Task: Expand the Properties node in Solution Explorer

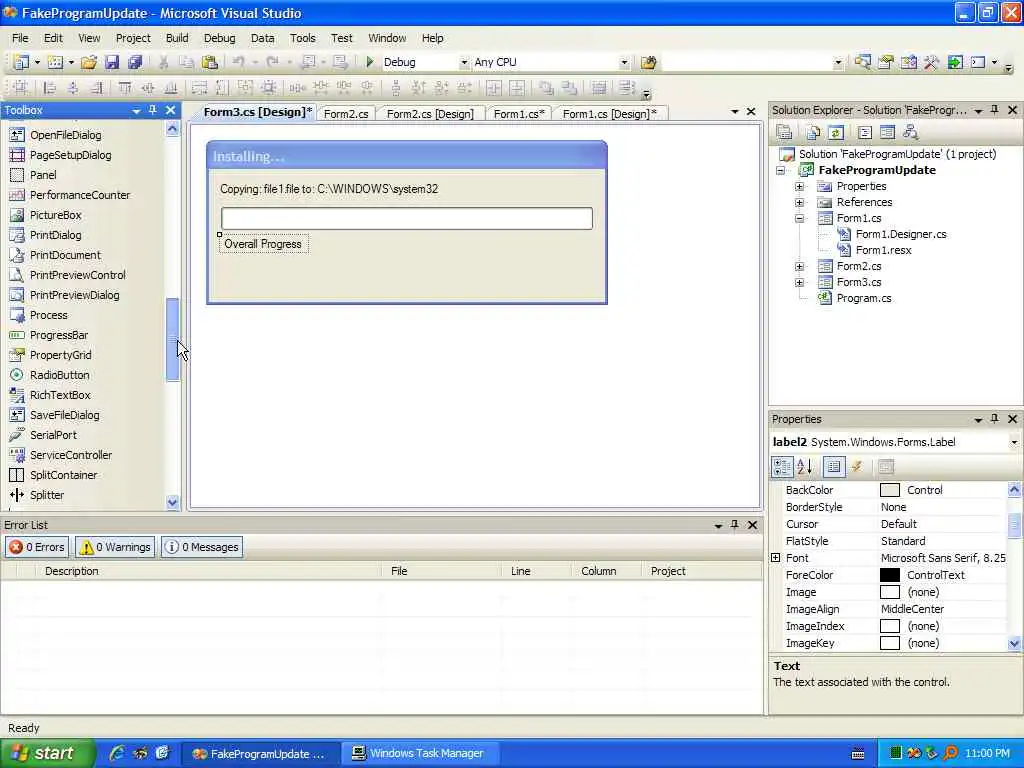Action: [799, 186]
